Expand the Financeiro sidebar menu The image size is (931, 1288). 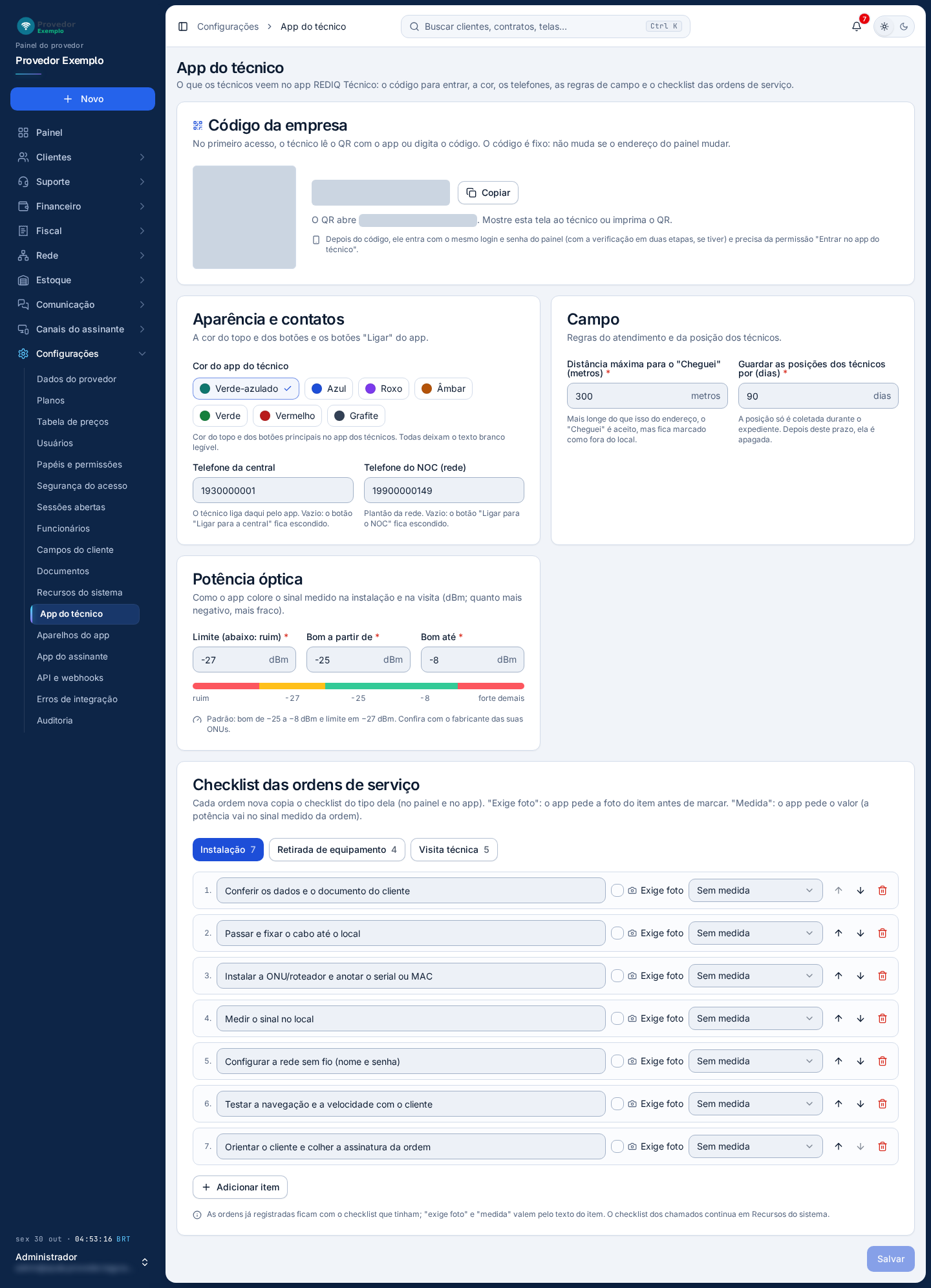[83, 206]
